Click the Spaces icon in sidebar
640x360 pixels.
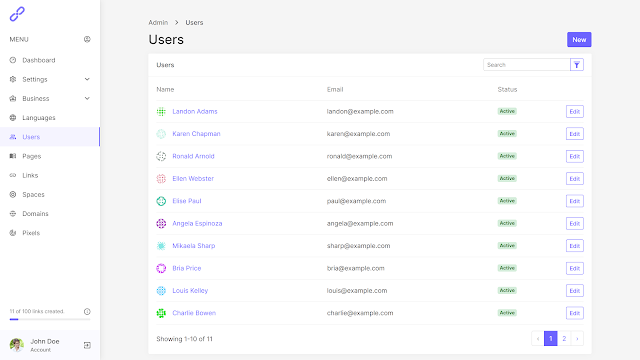(13, 194)
